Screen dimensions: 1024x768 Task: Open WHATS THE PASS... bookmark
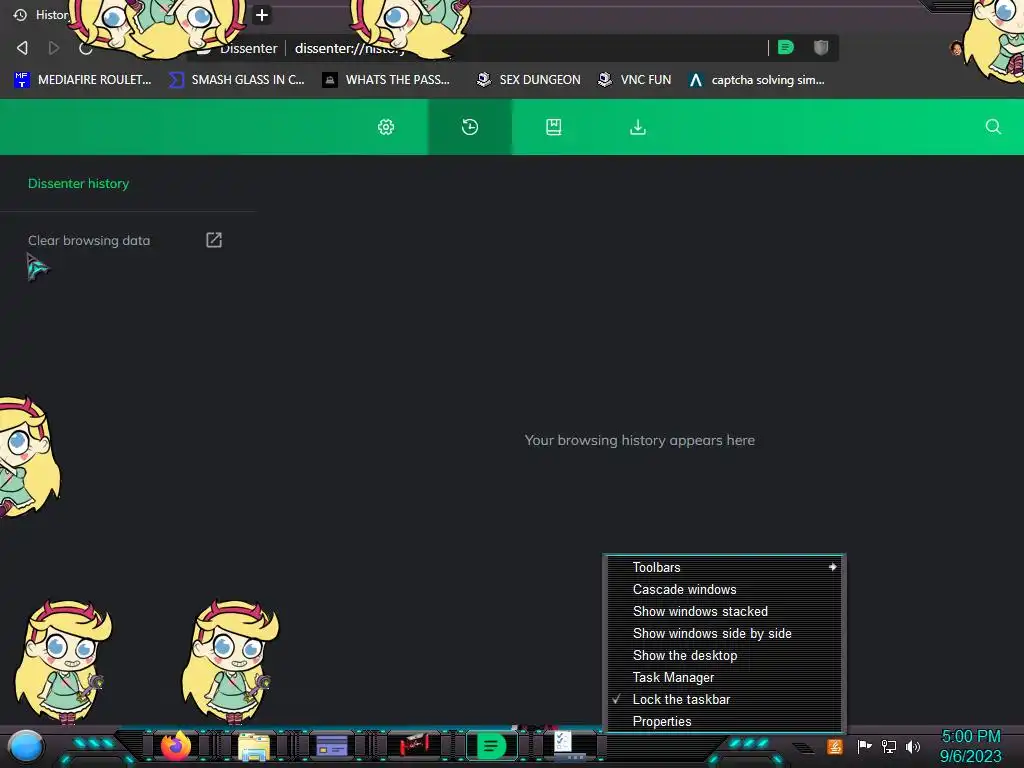(x=387, y=80)
